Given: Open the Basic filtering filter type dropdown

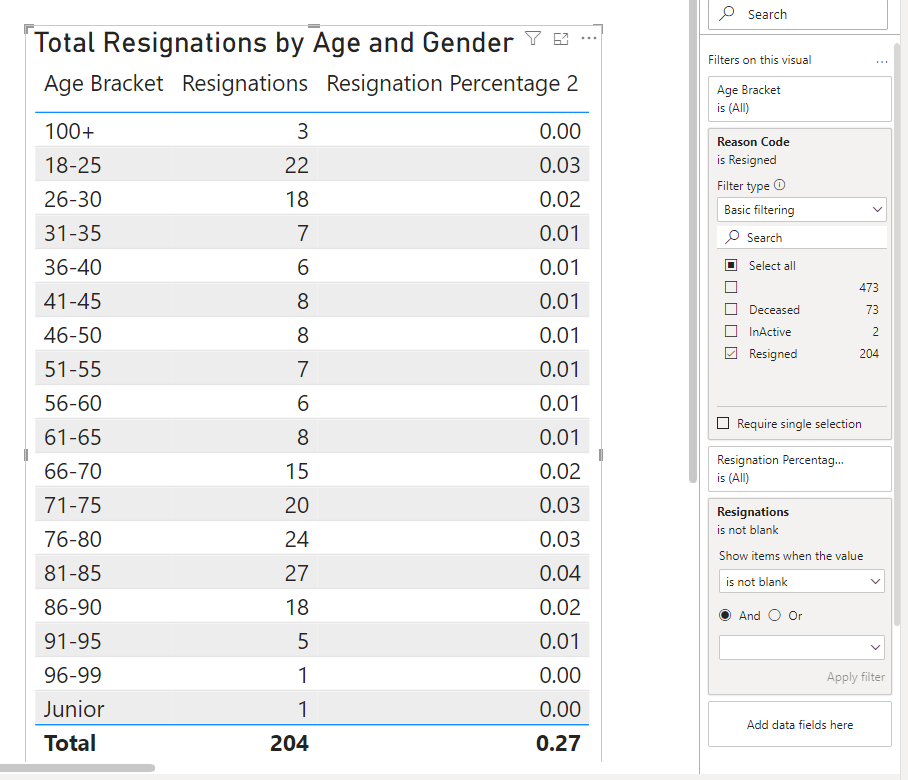Looking at the screenshot, I should tap(801, 210).
